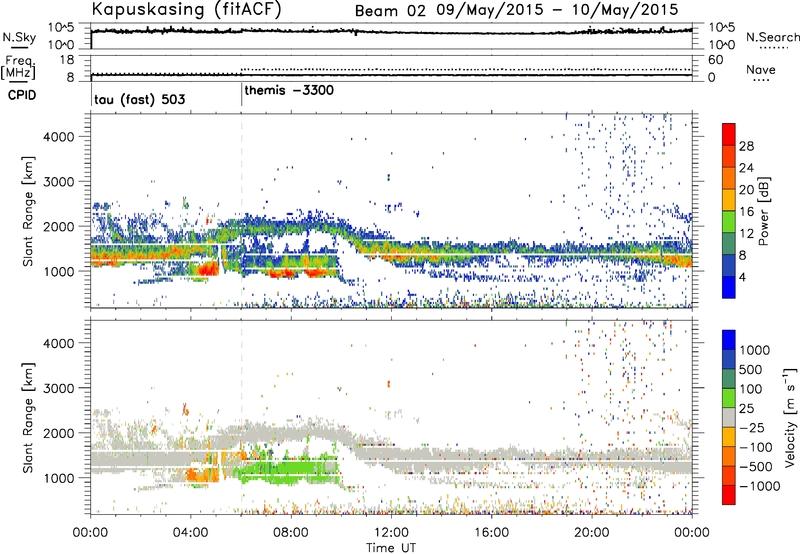Click the 'tau (fast) 503' CPID text
This screenshot has height=554, width=800.
pos(140,99)
